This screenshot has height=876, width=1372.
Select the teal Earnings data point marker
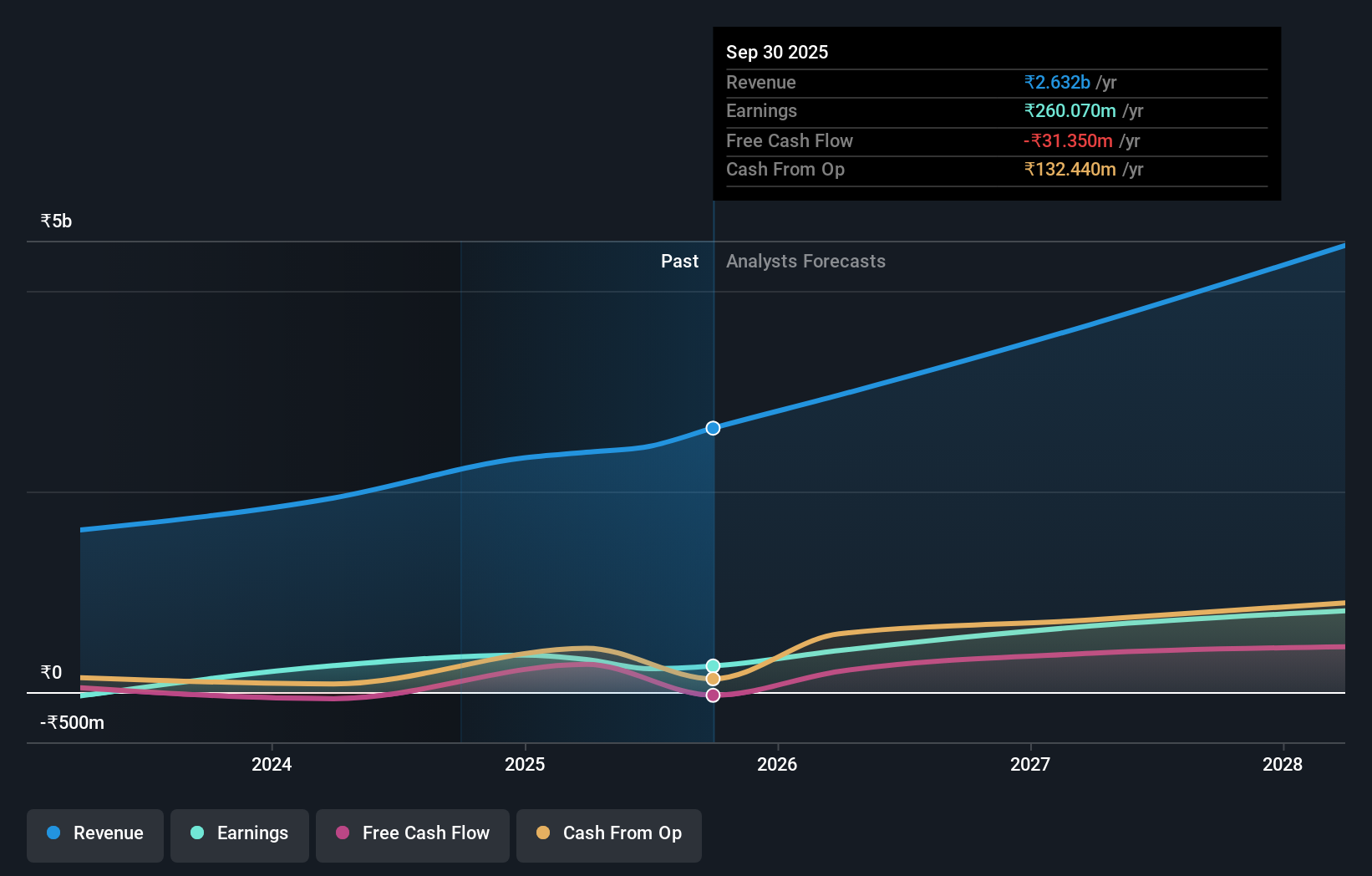(x=713, y=663)
